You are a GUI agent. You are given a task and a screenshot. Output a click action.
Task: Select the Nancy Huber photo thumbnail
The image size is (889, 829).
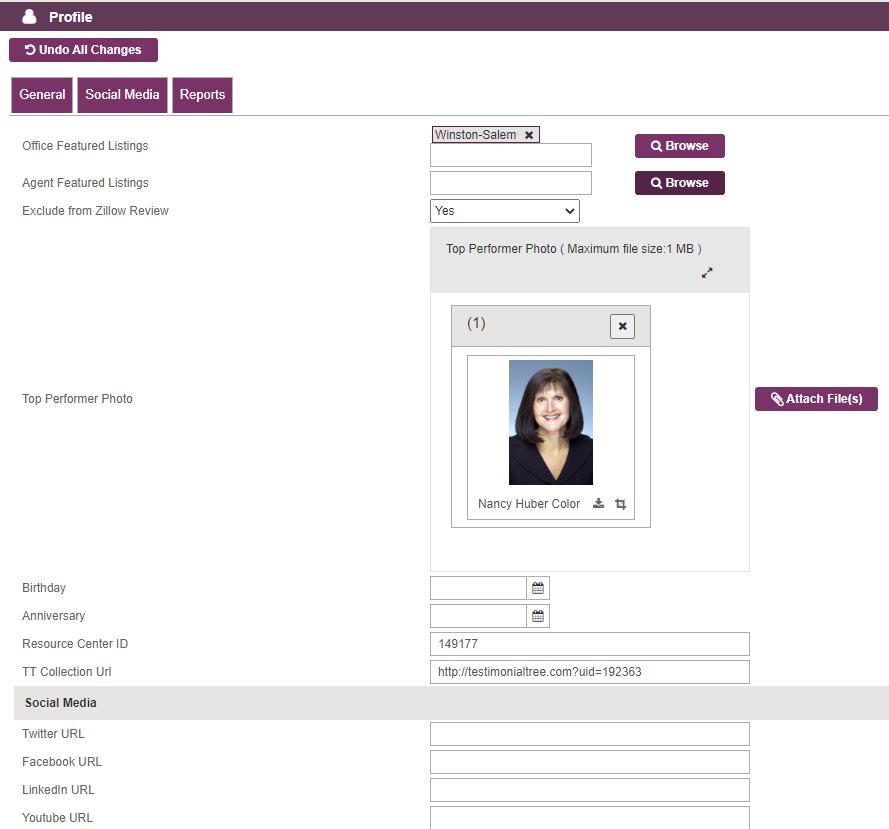tap(551, 422)
